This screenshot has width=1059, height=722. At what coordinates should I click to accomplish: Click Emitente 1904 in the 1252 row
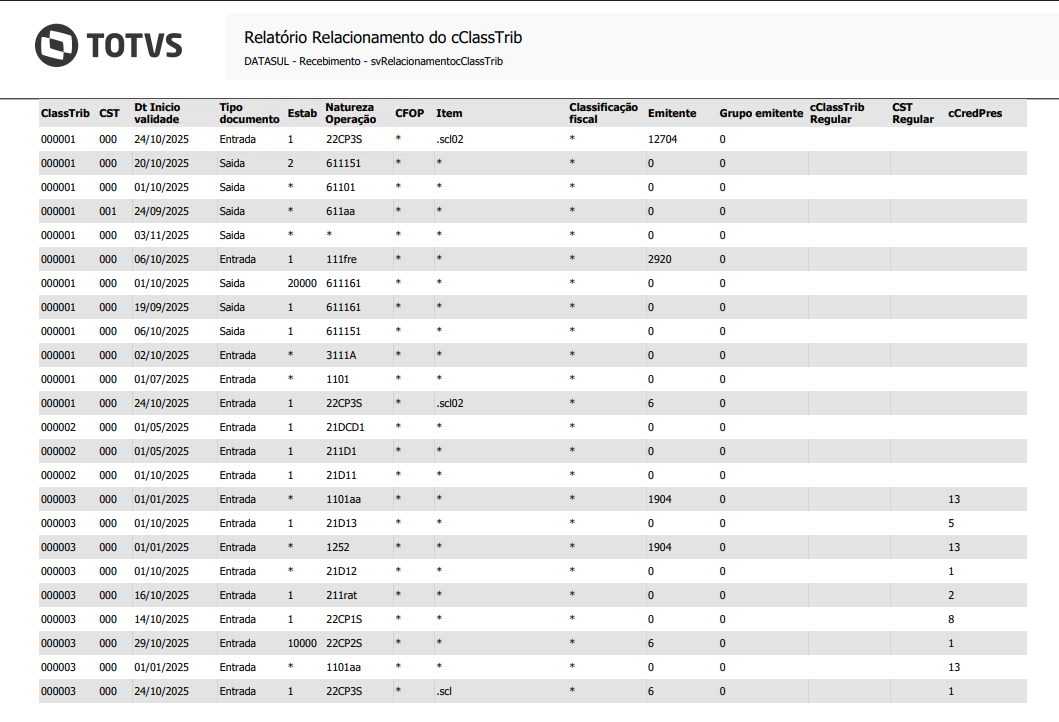click(x=660, y=548)
